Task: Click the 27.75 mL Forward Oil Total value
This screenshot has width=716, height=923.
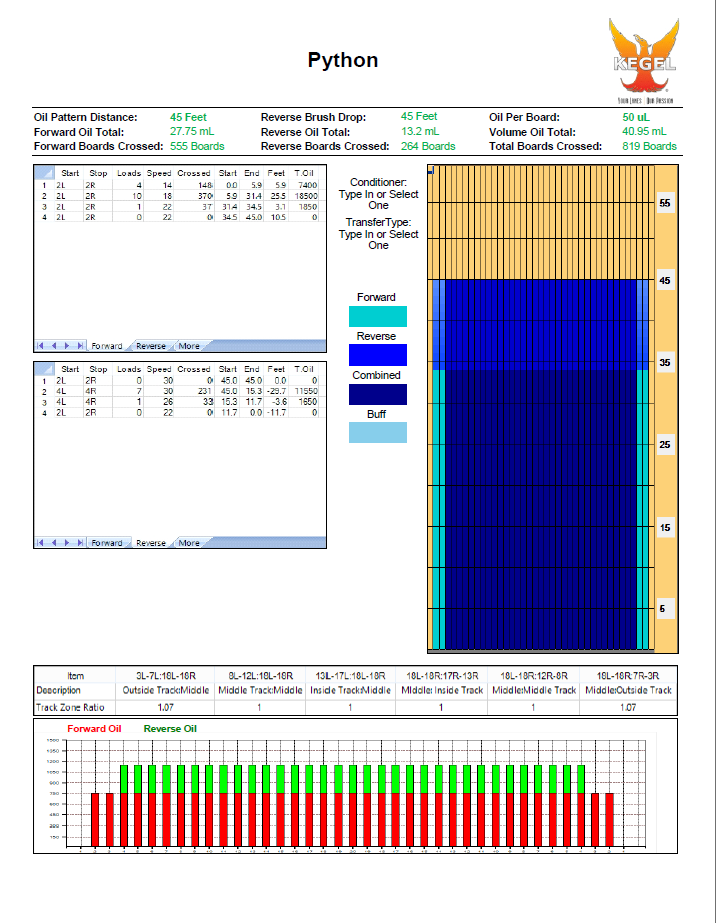Action: point(192,131)
